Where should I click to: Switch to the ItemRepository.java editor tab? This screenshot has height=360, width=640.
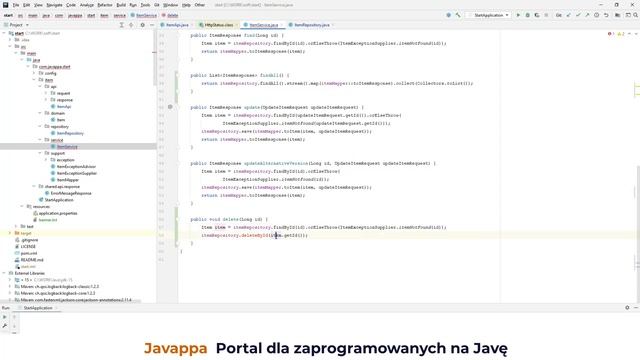click(x=311, y=25)
